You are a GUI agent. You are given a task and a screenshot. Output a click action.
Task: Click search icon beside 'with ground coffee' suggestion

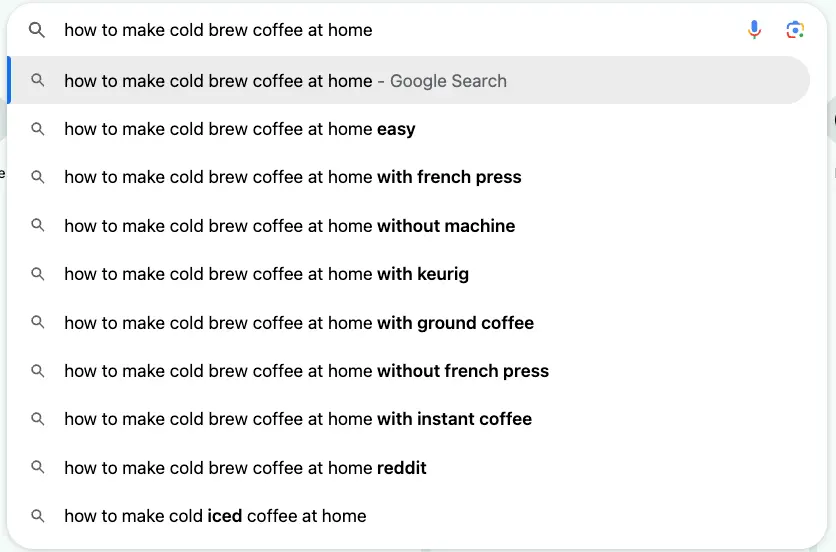[x=37, y=322]
